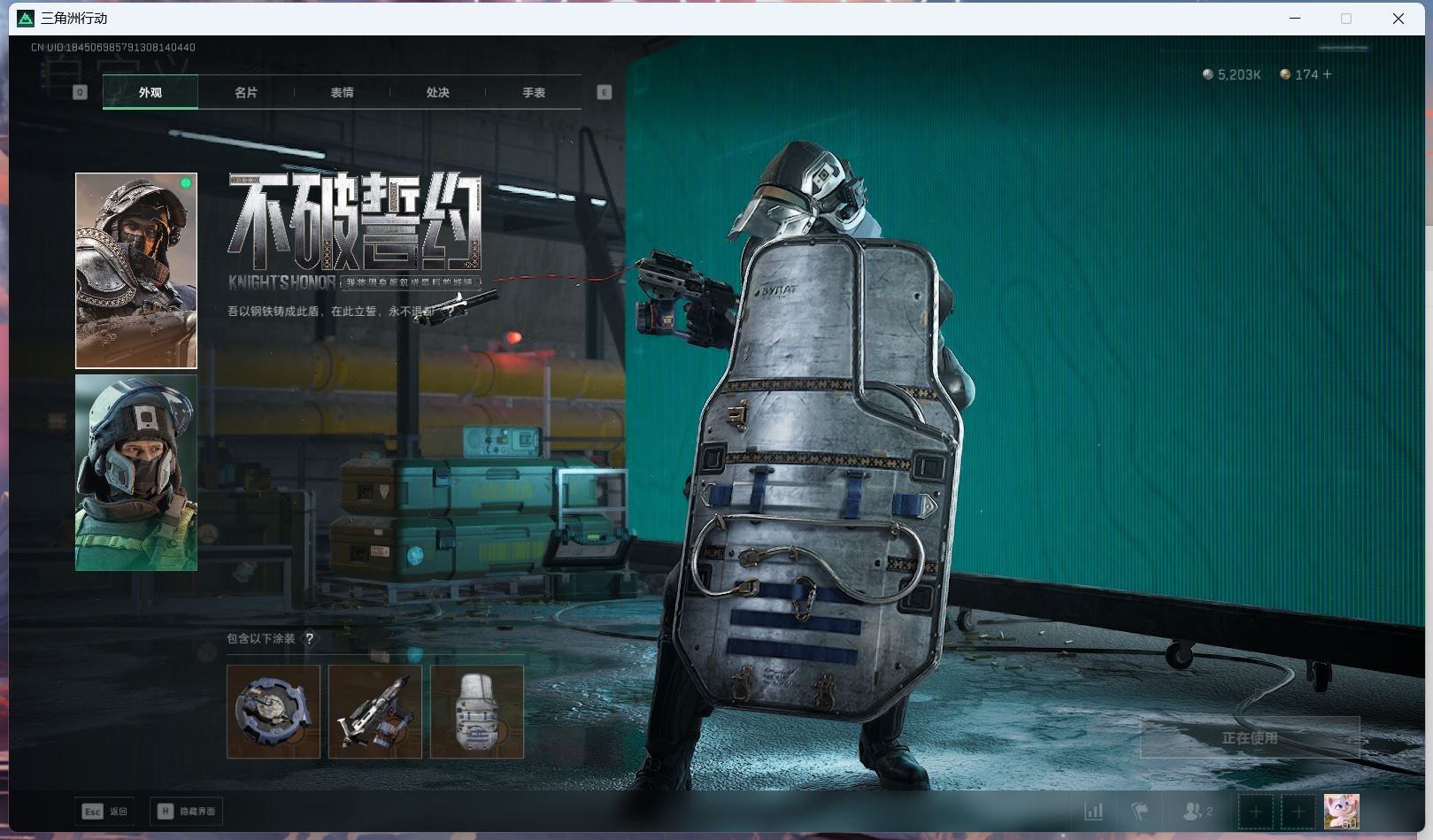Select the 处决 tab
The width and height of the screenshot is (1433, 840).
[x=437, y=92]
